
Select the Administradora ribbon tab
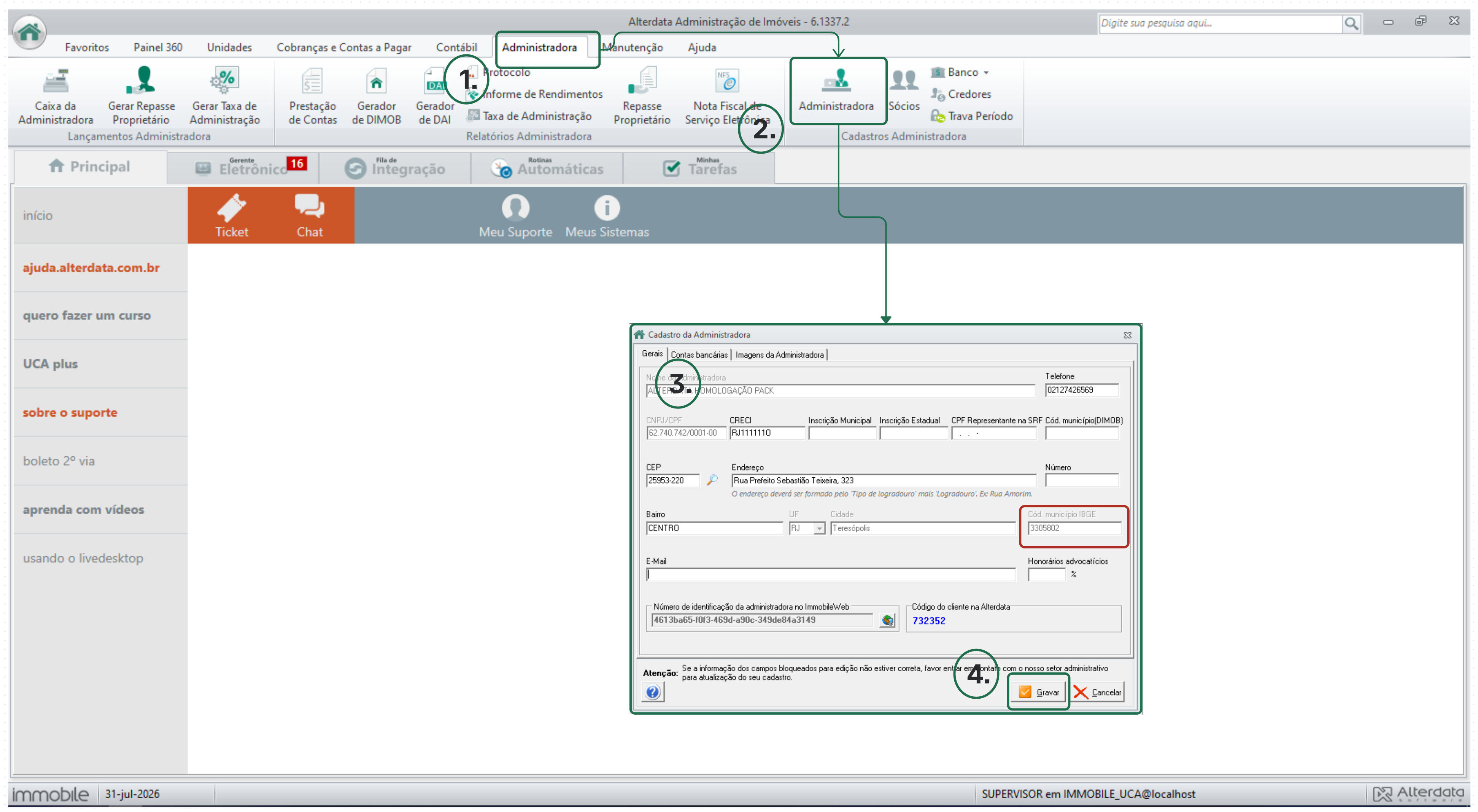[x=539, y=47]
